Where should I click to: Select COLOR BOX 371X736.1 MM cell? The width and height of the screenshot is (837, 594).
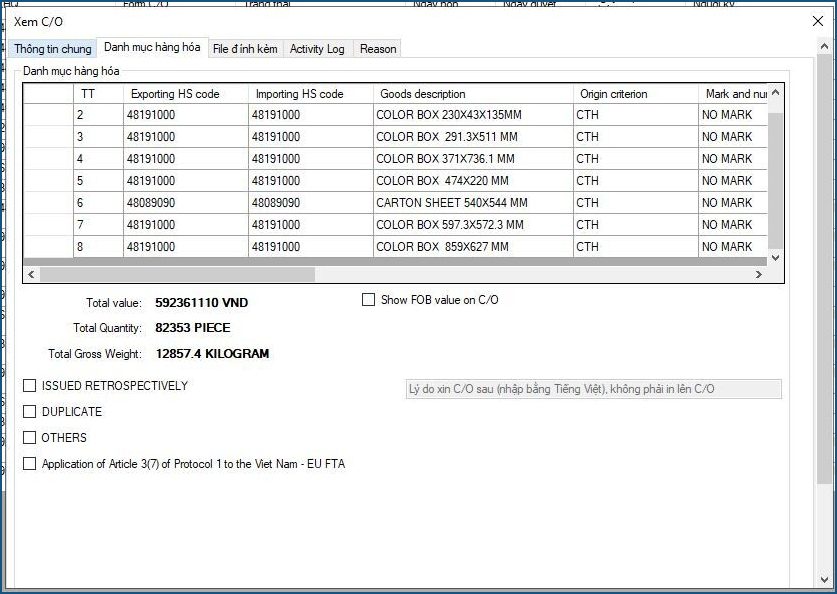[473, 159]
